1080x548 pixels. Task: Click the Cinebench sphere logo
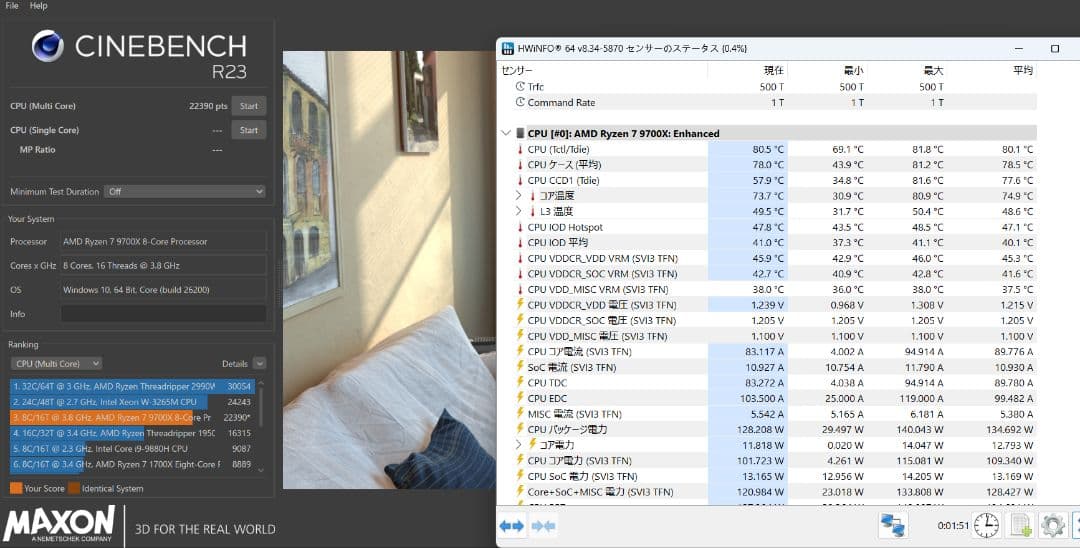(x=48, y=46)
